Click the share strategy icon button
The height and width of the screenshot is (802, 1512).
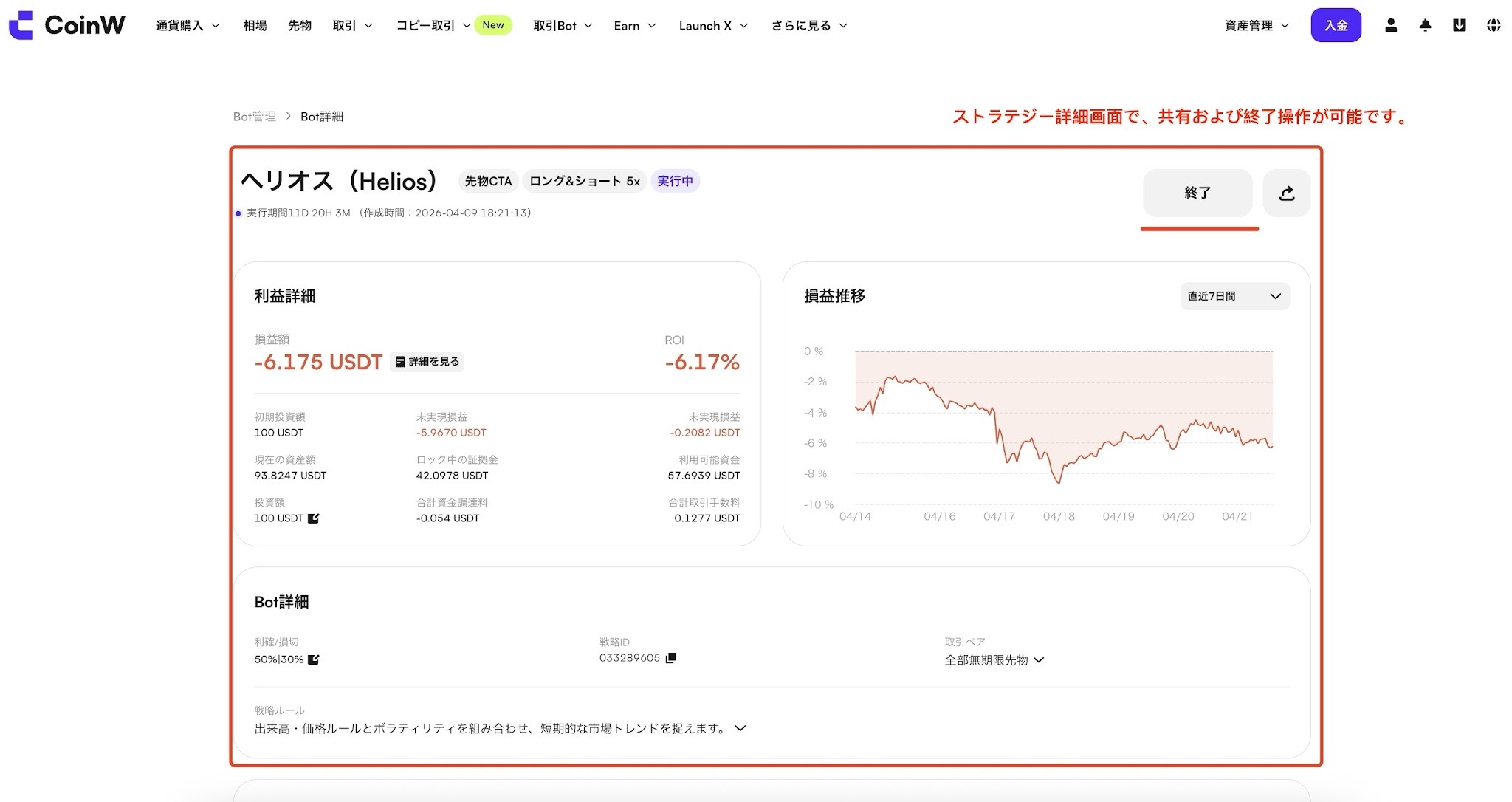pyautogui.click(x=1287, y=193)
